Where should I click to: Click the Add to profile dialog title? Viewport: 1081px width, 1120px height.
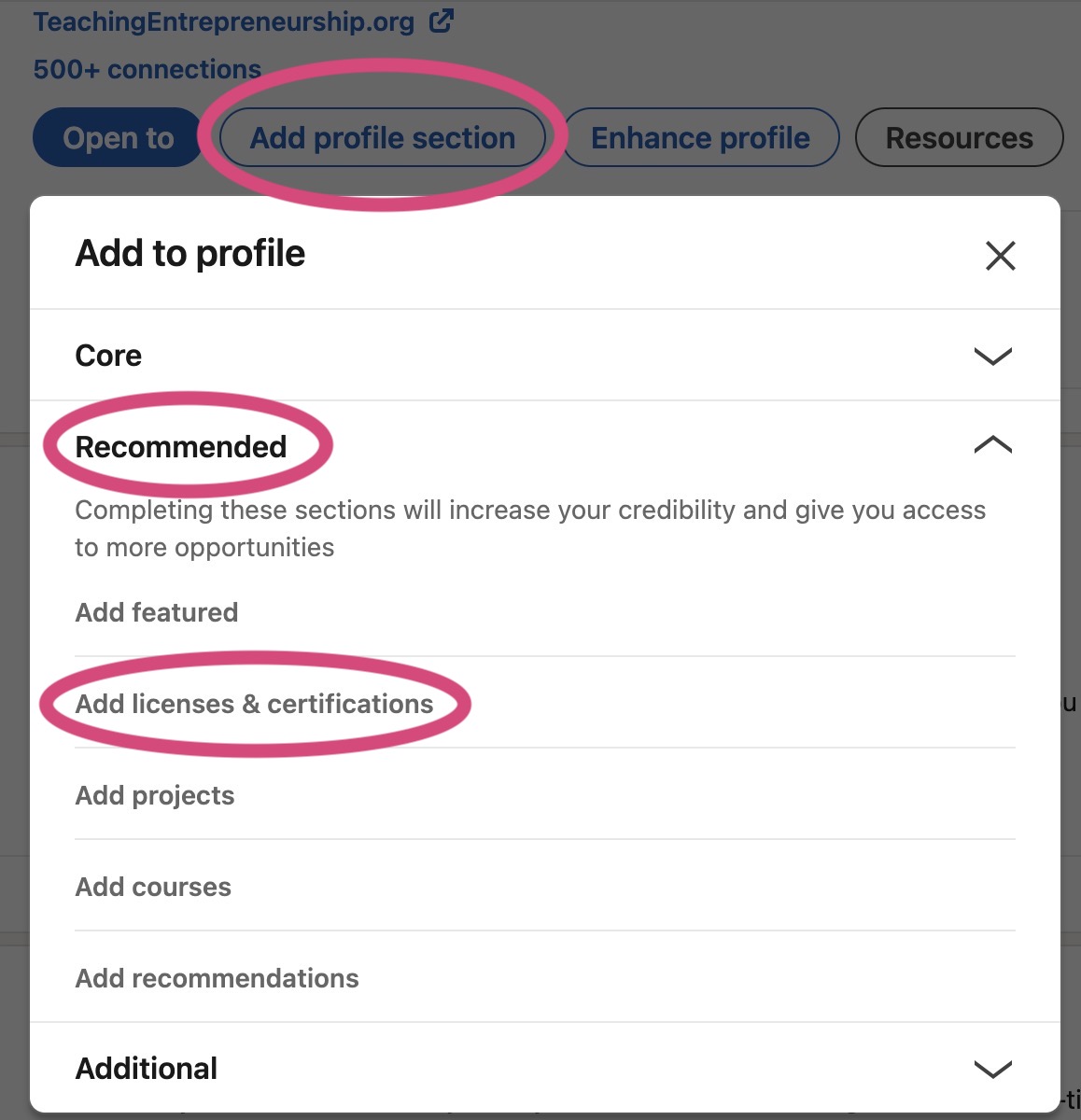(190, 253)
